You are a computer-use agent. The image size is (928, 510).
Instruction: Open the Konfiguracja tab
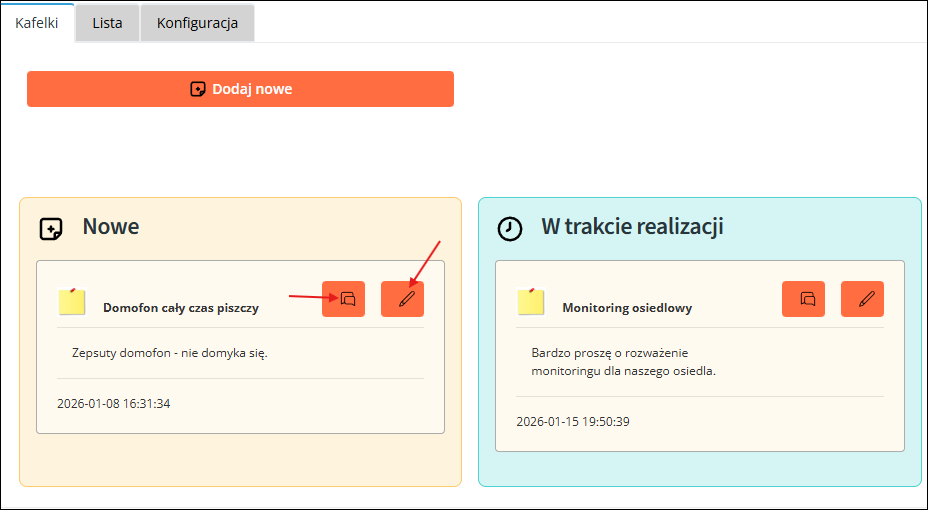(x=197, y=23)
